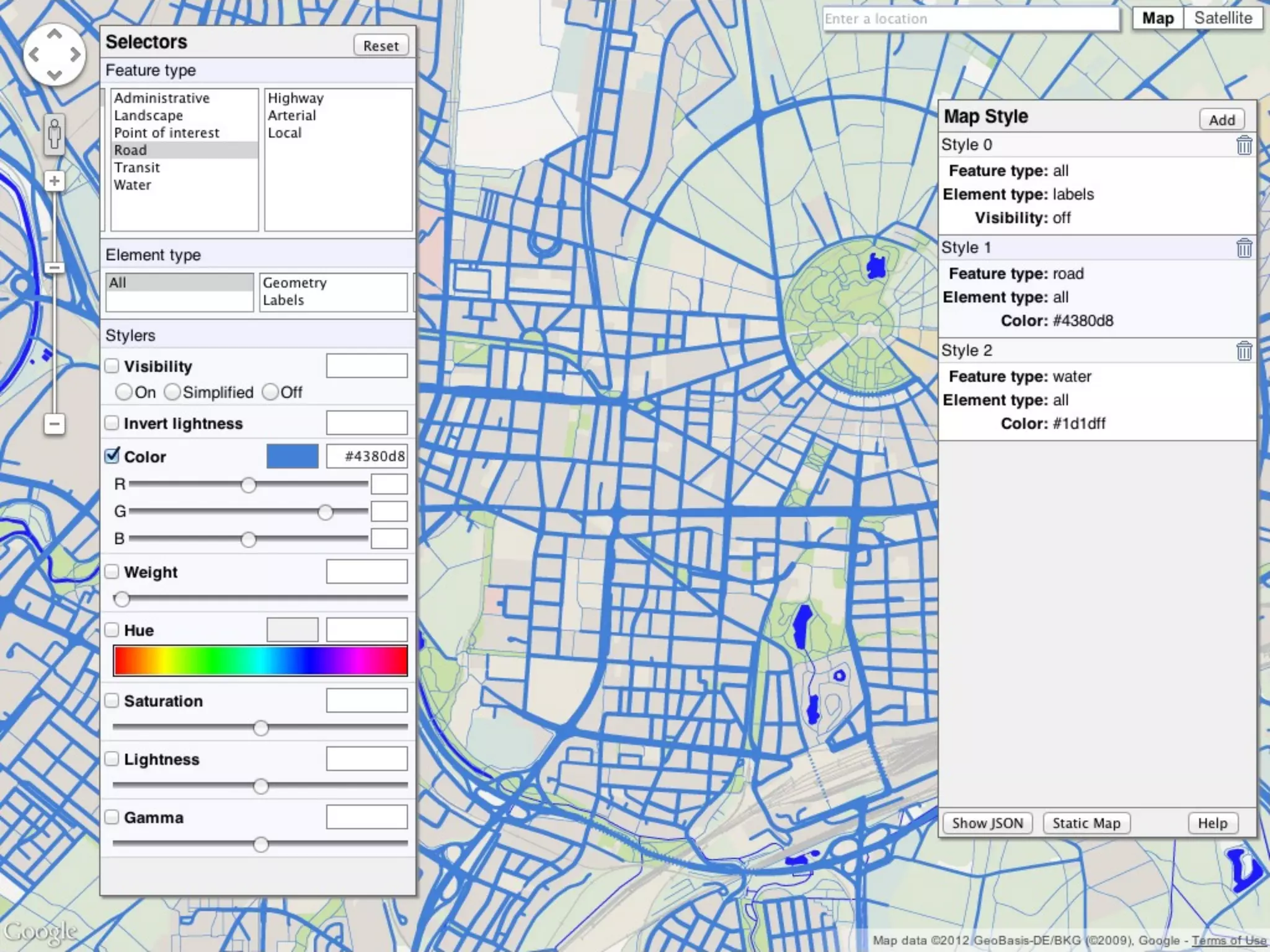Screen dimensions: 1270x952
Task: Click the Street View pegman icon
Action: click(x=55, y=134)
